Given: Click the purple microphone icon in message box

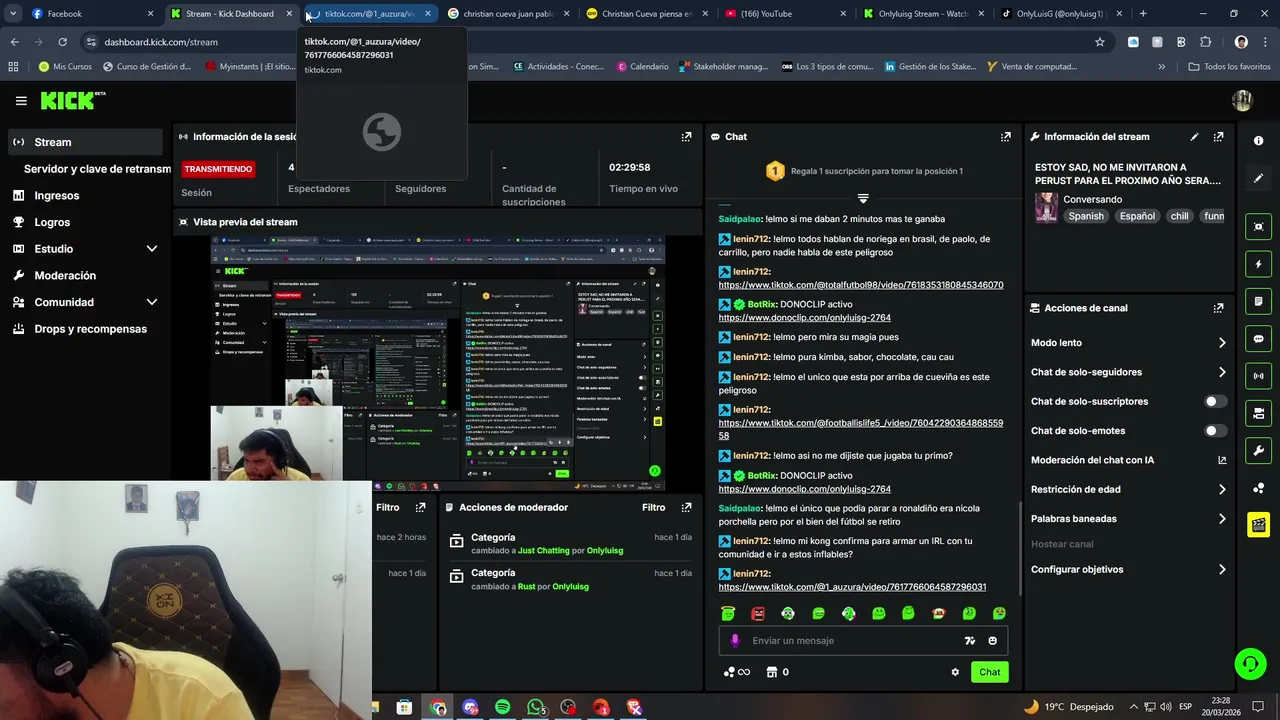Looking at the screenshot, I should click(x=735, y=641).
